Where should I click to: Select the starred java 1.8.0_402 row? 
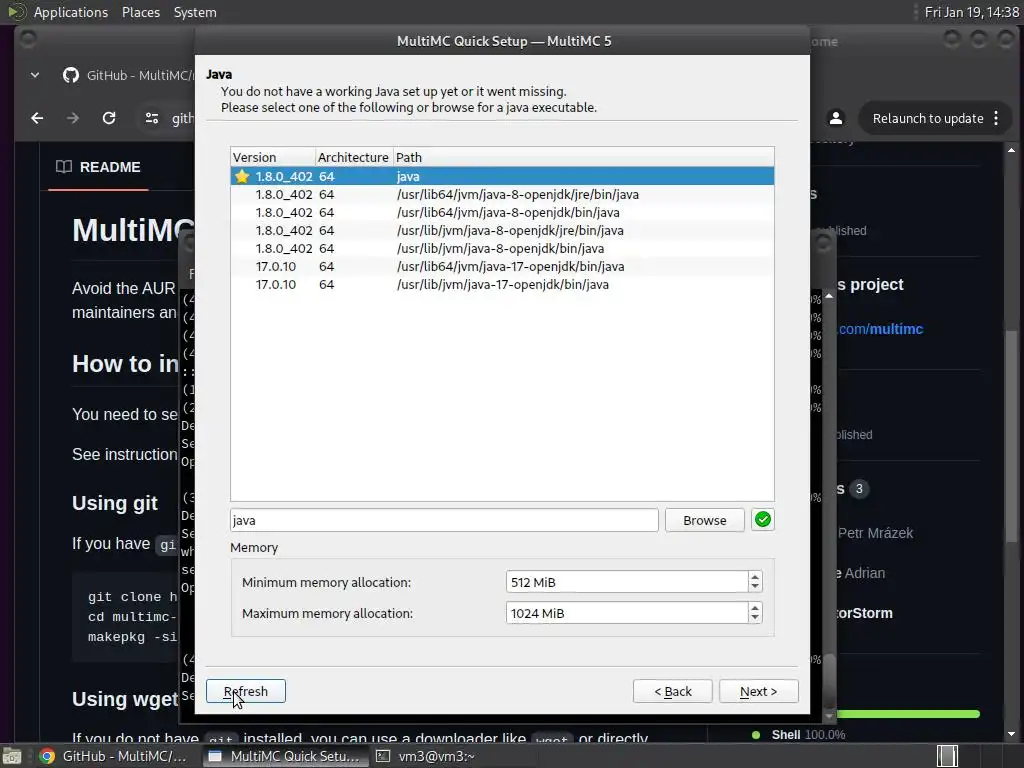click(x=502, y=176)
